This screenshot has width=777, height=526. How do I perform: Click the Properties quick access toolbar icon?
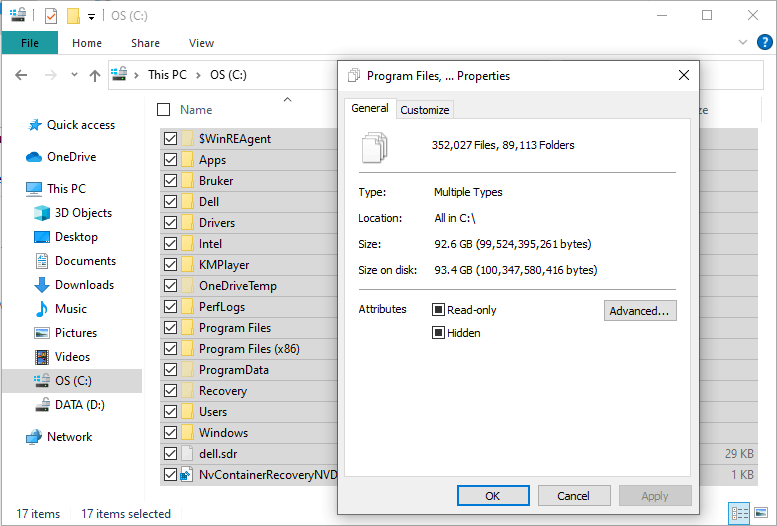tap(51, 16)
